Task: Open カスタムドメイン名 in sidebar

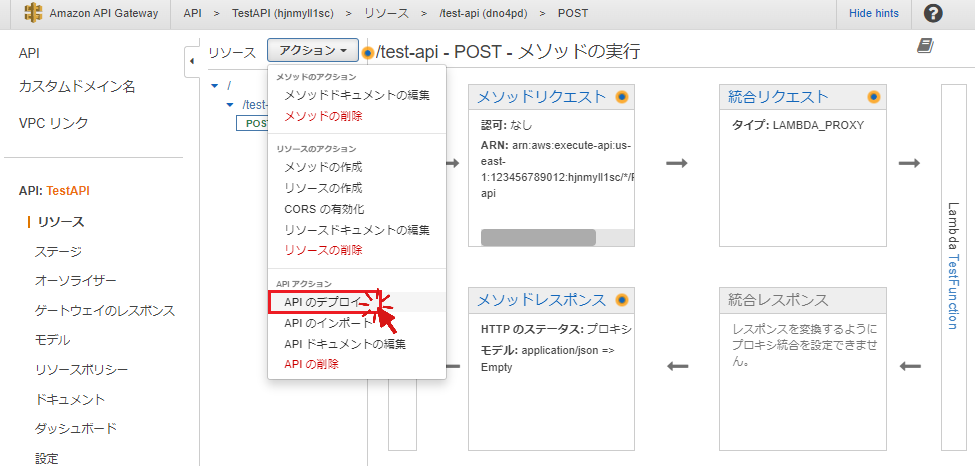Action: click(x=77, y=86)
